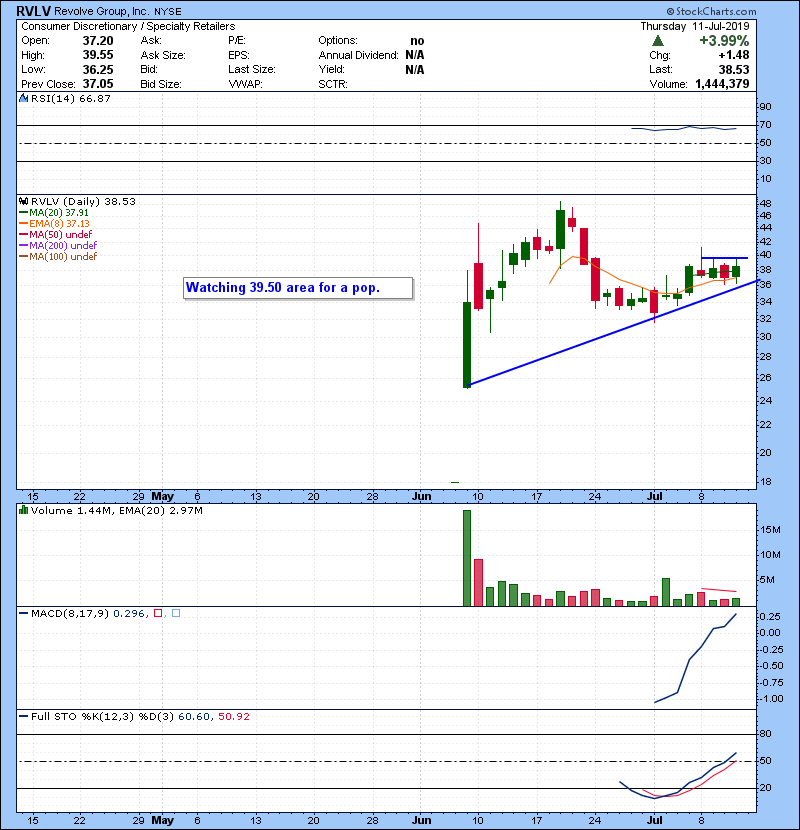The image size is (800, 830).
Task: Click the Last price 38.53 in header
Action: pos(734,69)
